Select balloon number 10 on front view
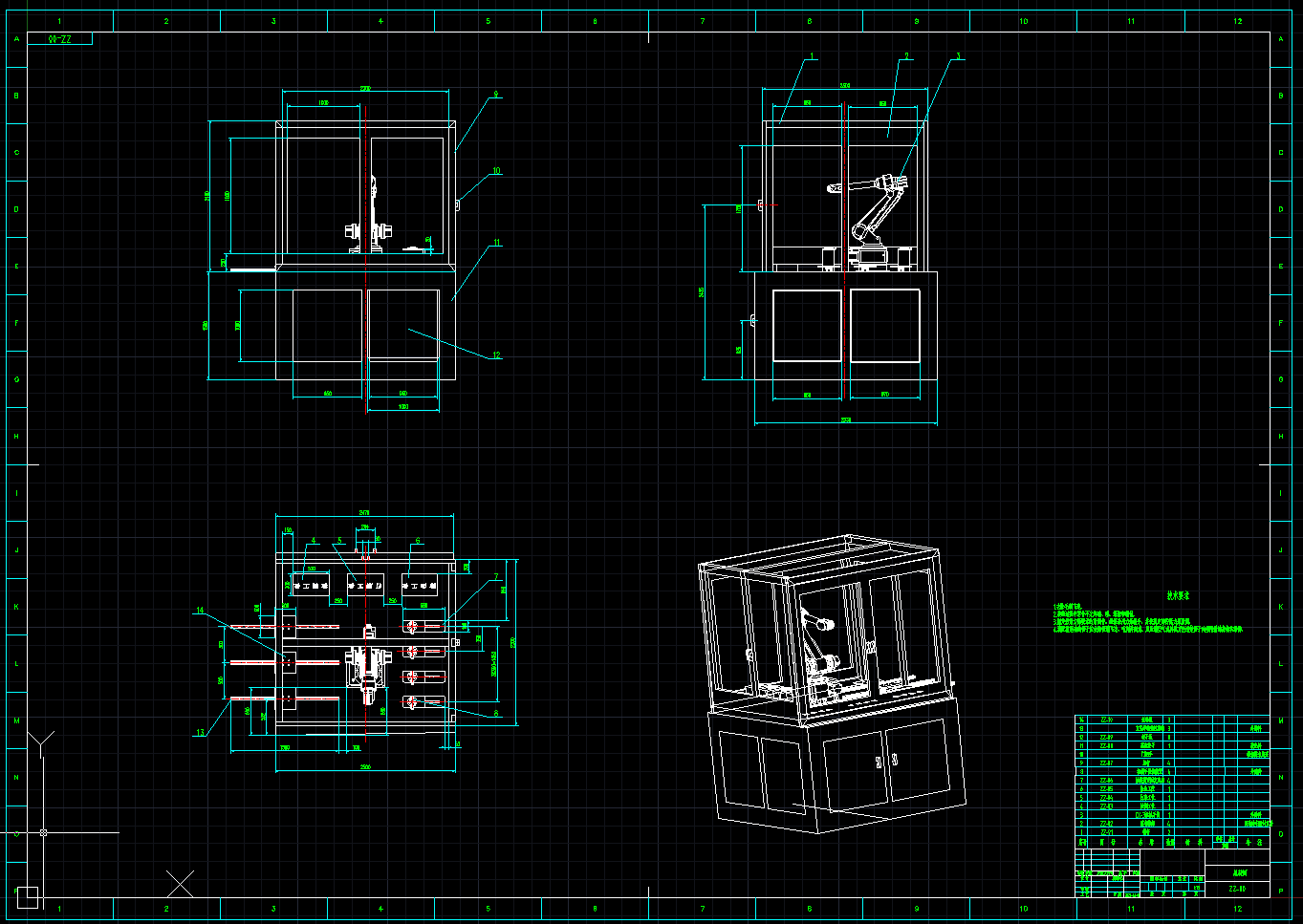The height and width of the screenshot is (924, 1303). click(496, 171)
